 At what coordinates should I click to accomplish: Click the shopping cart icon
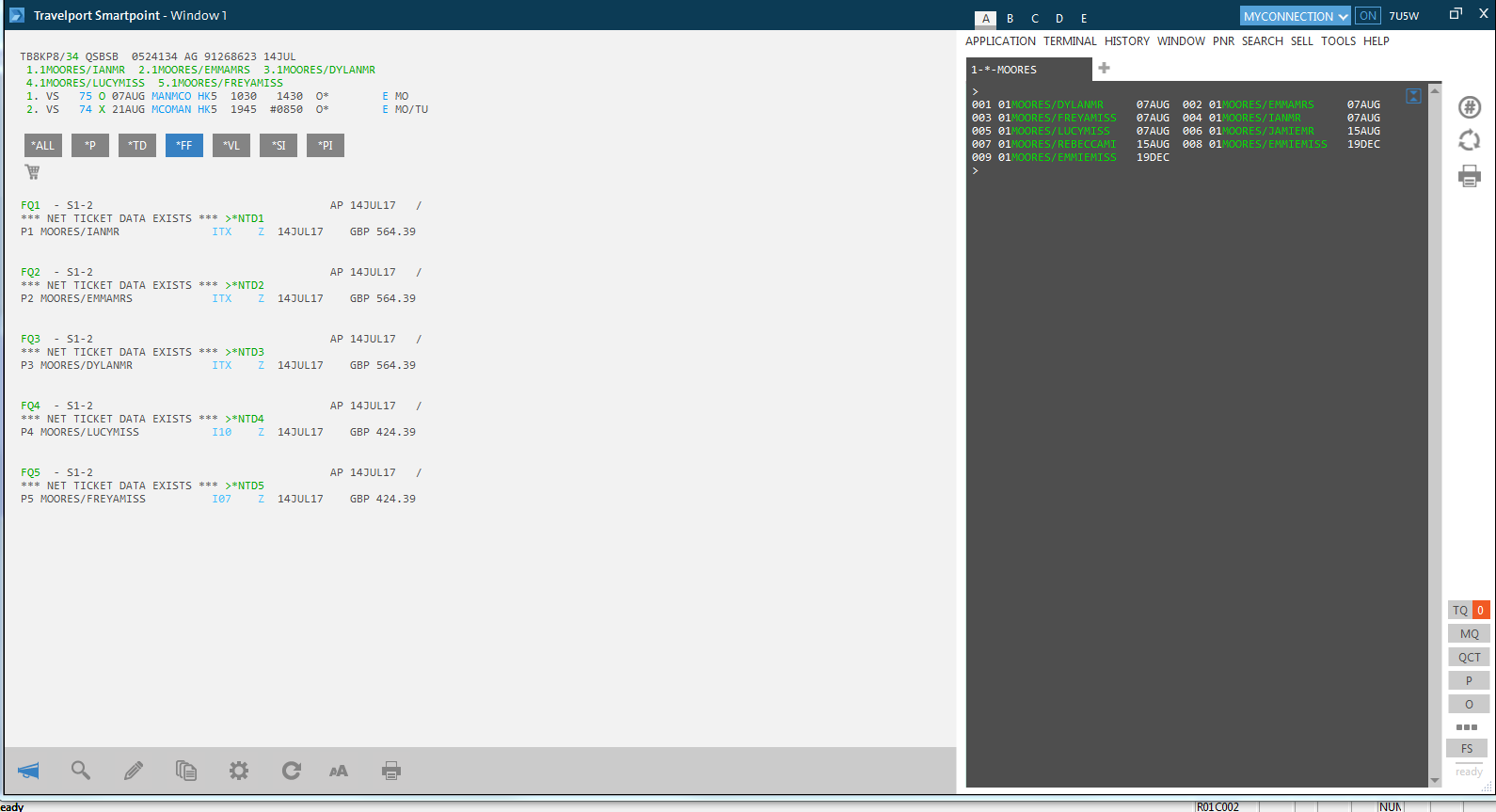(x=32, y=172)
